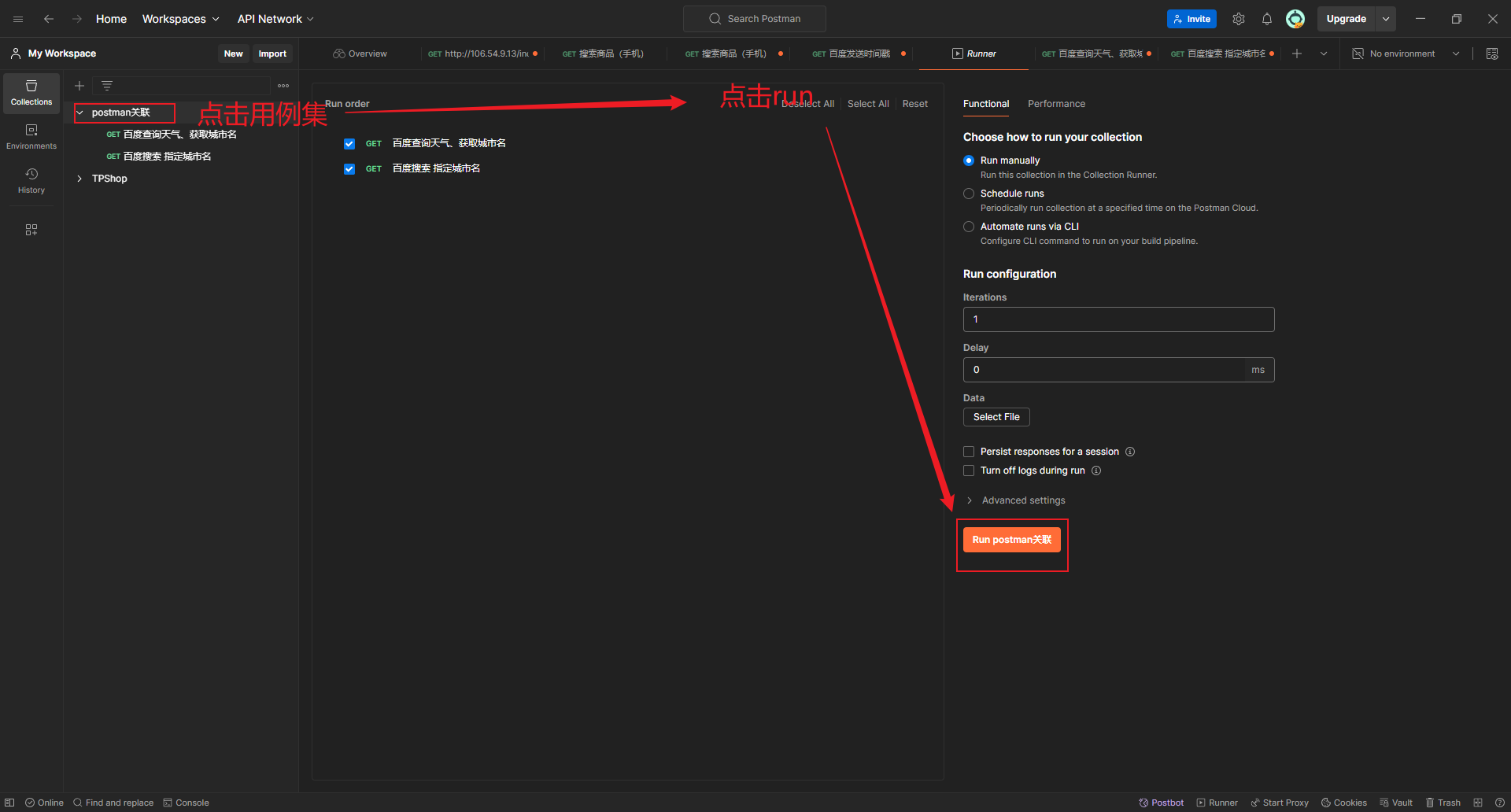The width and height of the screenshot is (1511, 812).
Task: Open Find and replace
Action: click(113, 803)
